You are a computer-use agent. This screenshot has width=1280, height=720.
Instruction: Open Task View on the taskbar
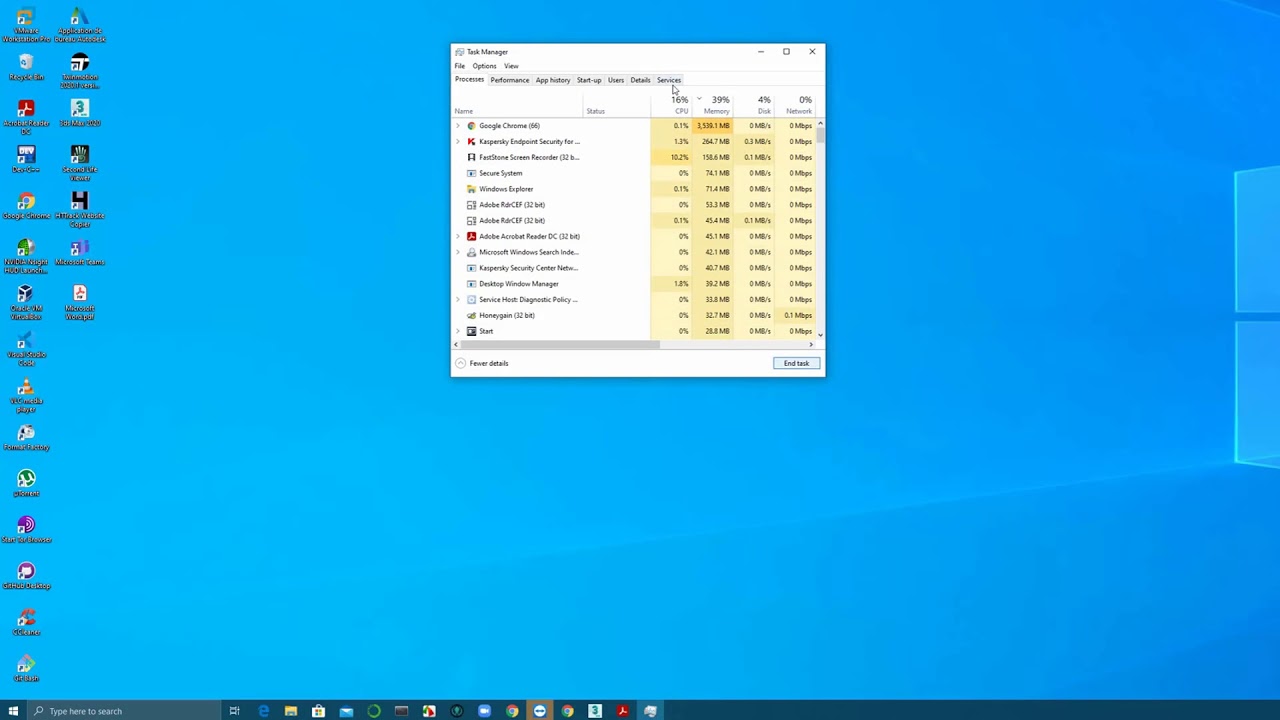pyautogui.click(x=234, y=711)
